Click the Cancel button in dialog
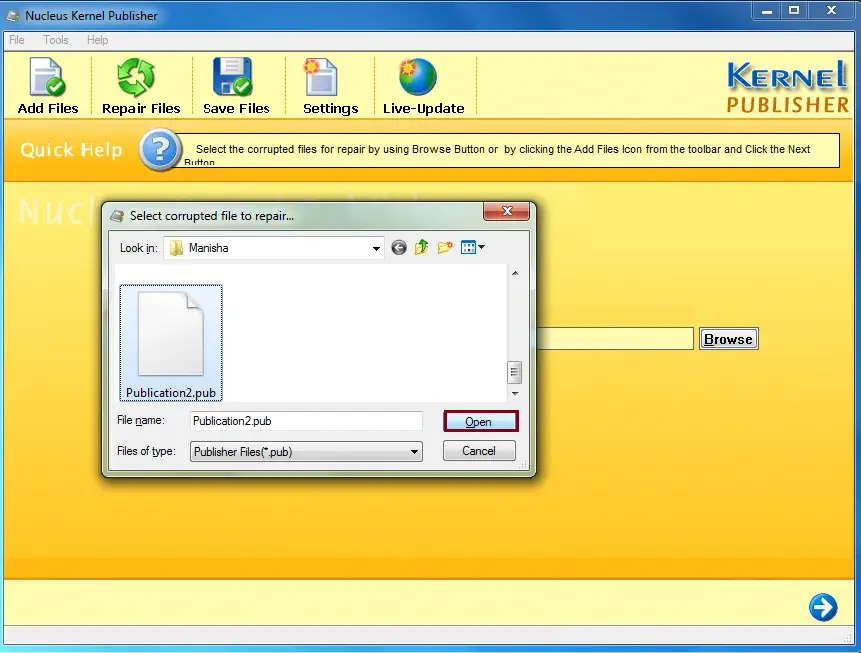 click(479, 451)
